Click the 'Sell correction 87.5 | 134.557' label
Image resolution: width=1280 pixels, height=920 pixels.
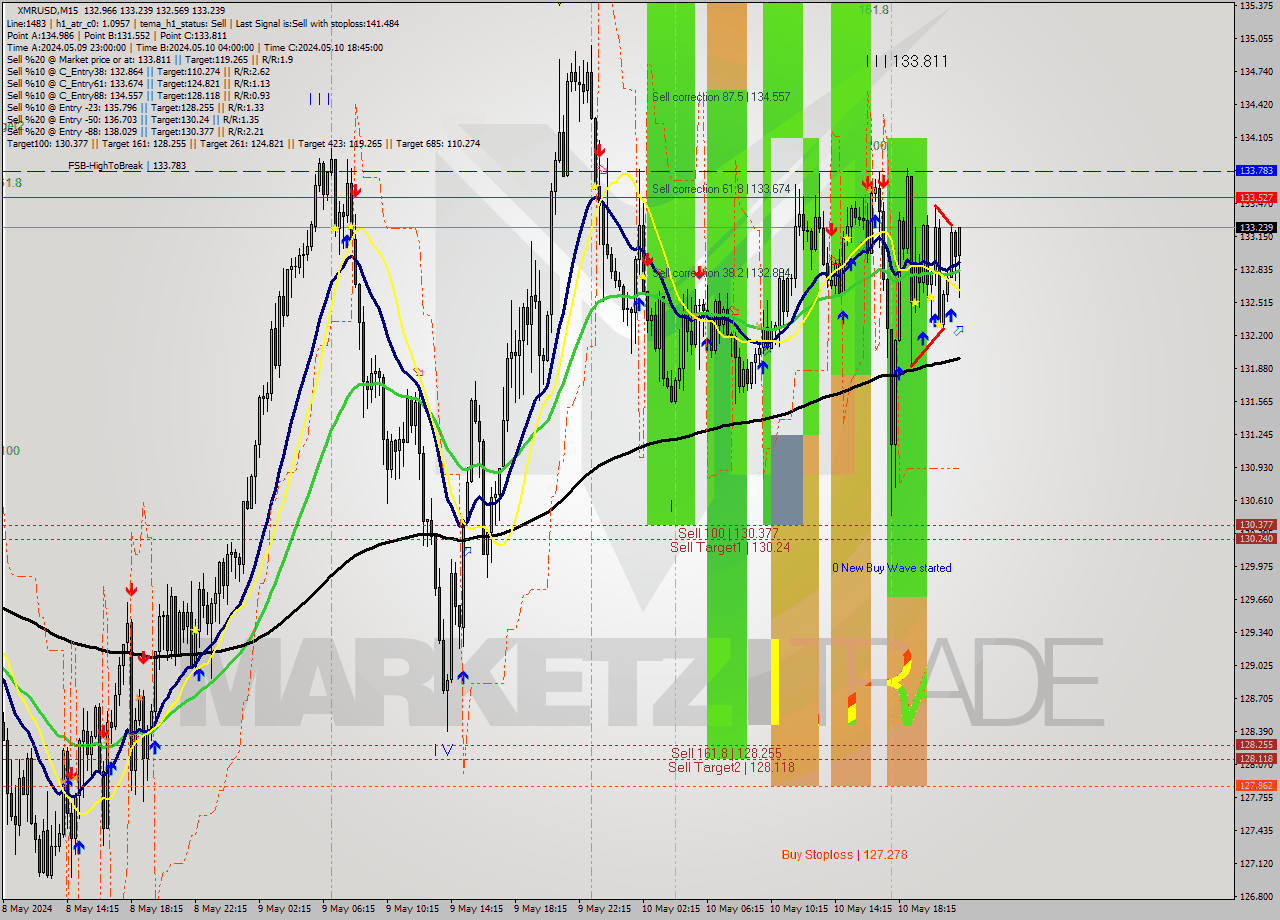click(x=721, y=97)
